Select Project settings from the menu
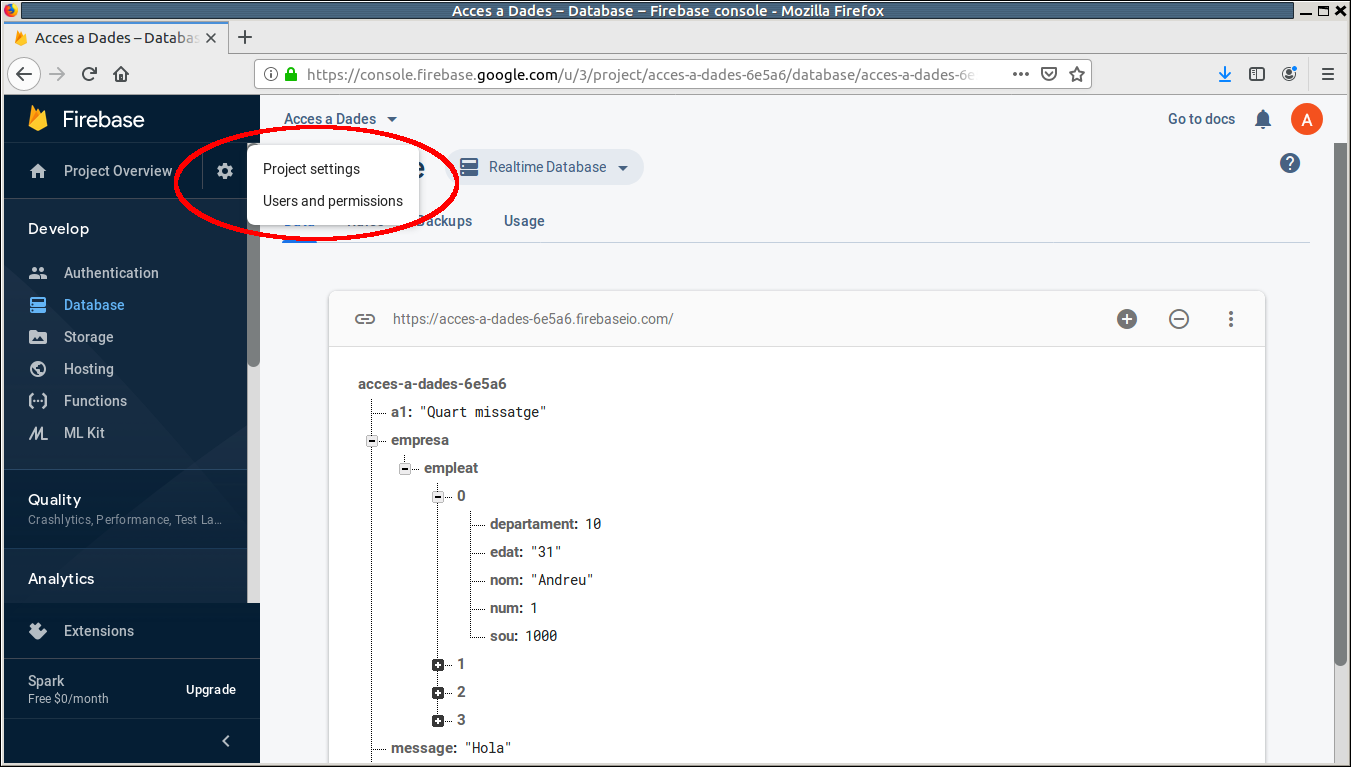 [311, 169]
